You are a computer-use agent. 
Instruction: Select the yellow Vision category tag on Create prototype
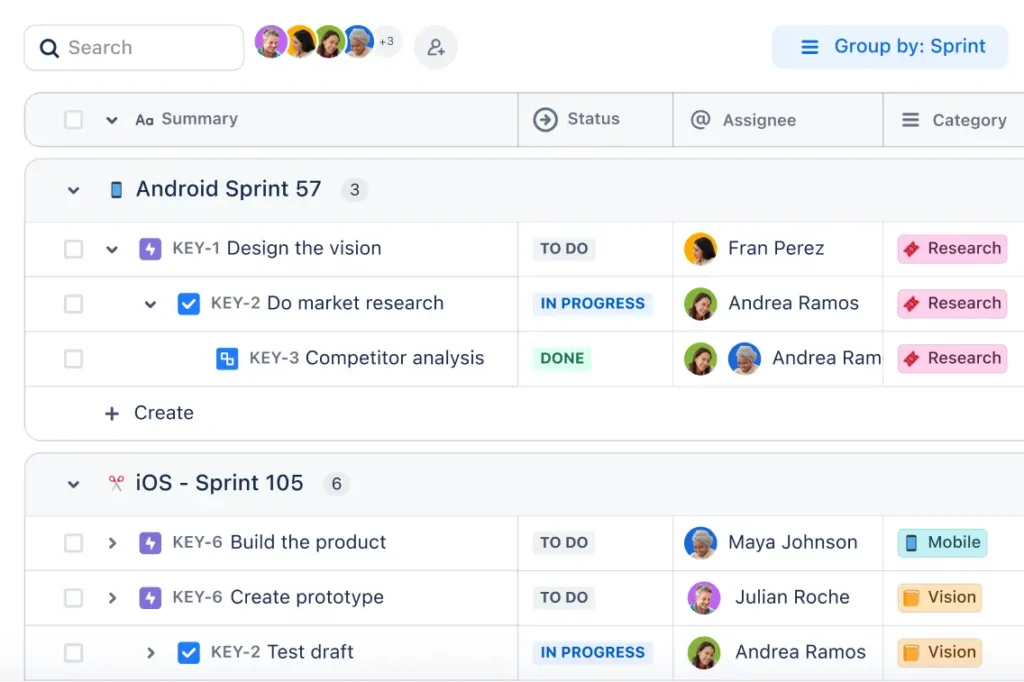pos(938,597)
